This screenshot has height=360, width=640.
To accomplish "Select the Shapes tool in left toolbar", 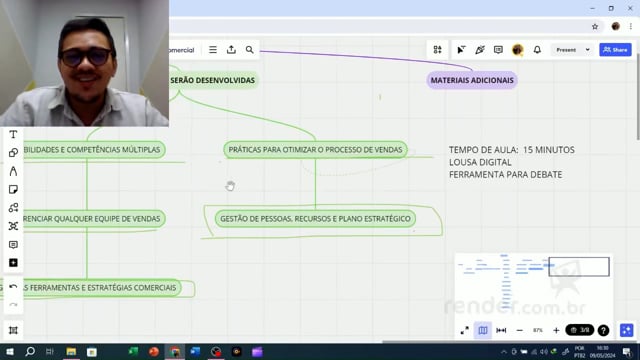I will (x=13, y=153).
